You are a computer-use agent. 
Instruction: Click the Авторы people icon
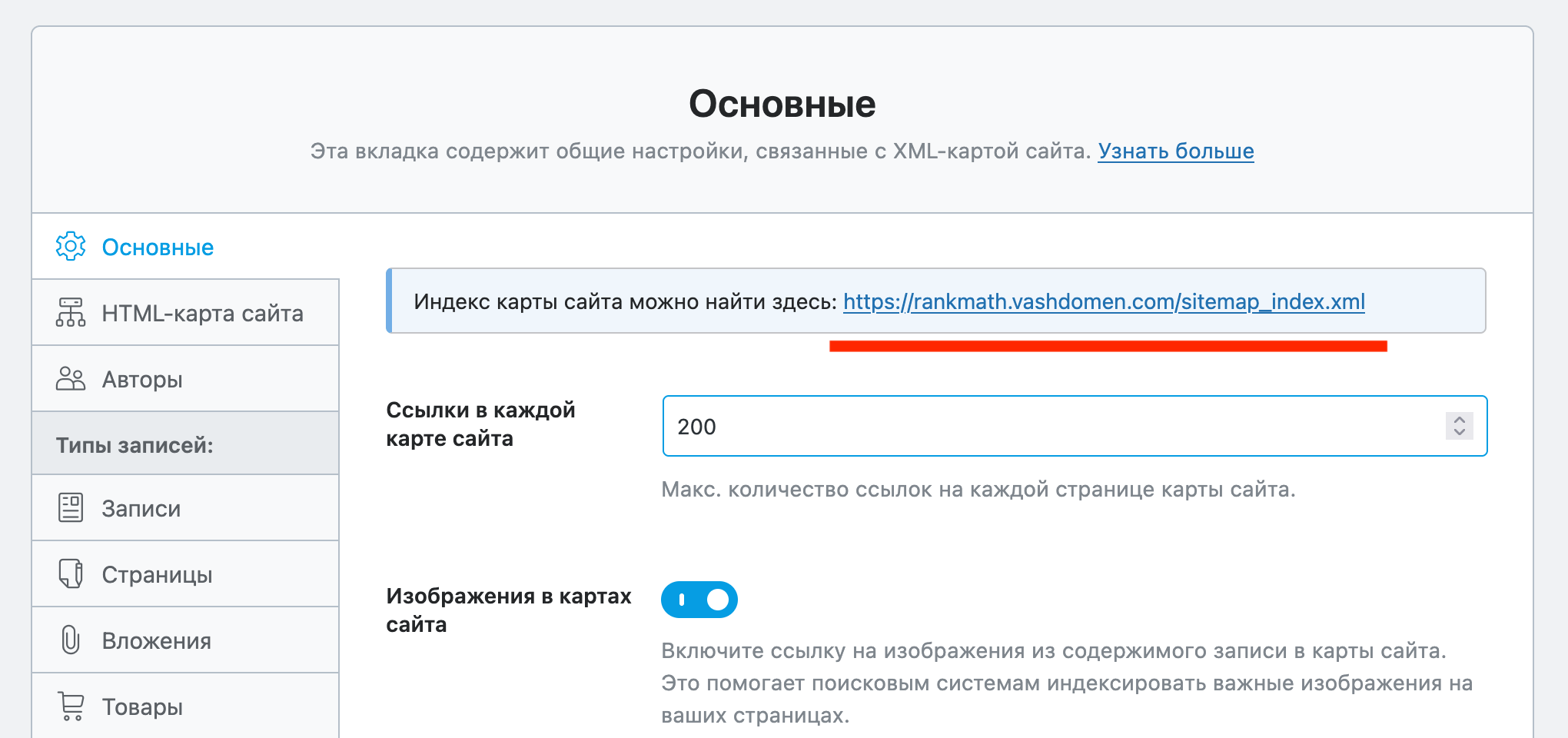[71, 378]
